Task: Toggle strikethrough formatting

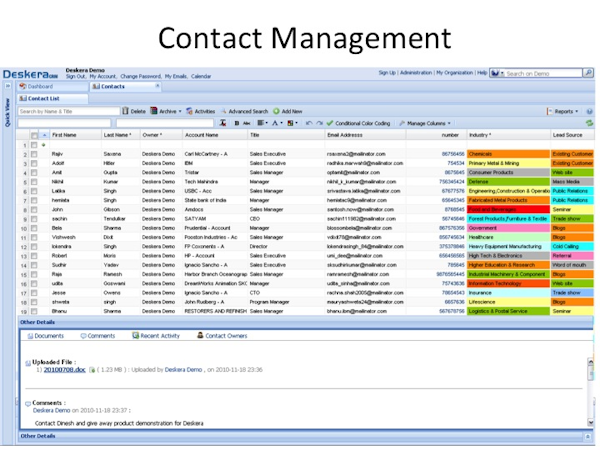Action: pyautogui.click(x=247, y=123)
